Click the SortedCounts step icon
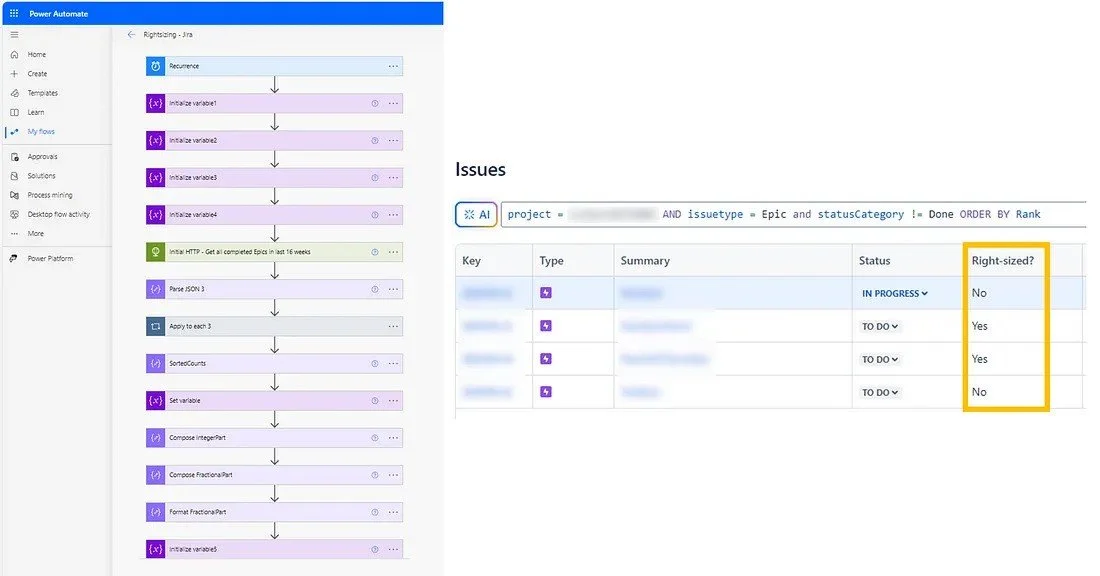1100x576 pixels. point(156,363)
